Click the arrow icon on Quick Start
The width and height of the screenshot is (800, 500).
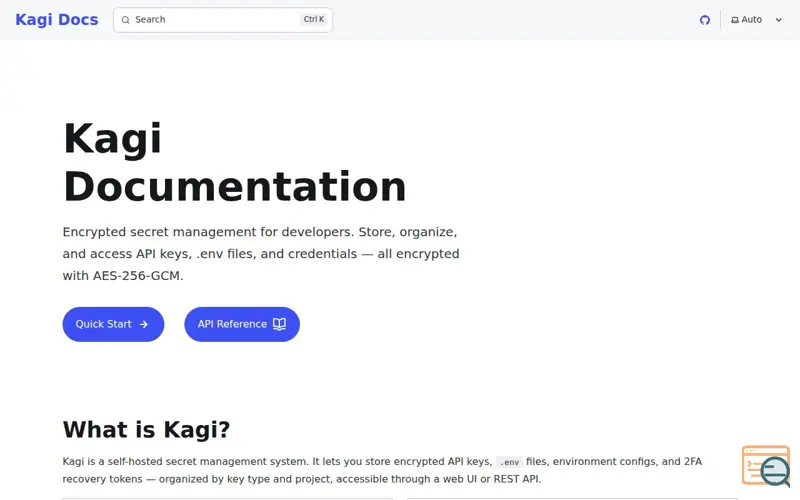(144, 324)
